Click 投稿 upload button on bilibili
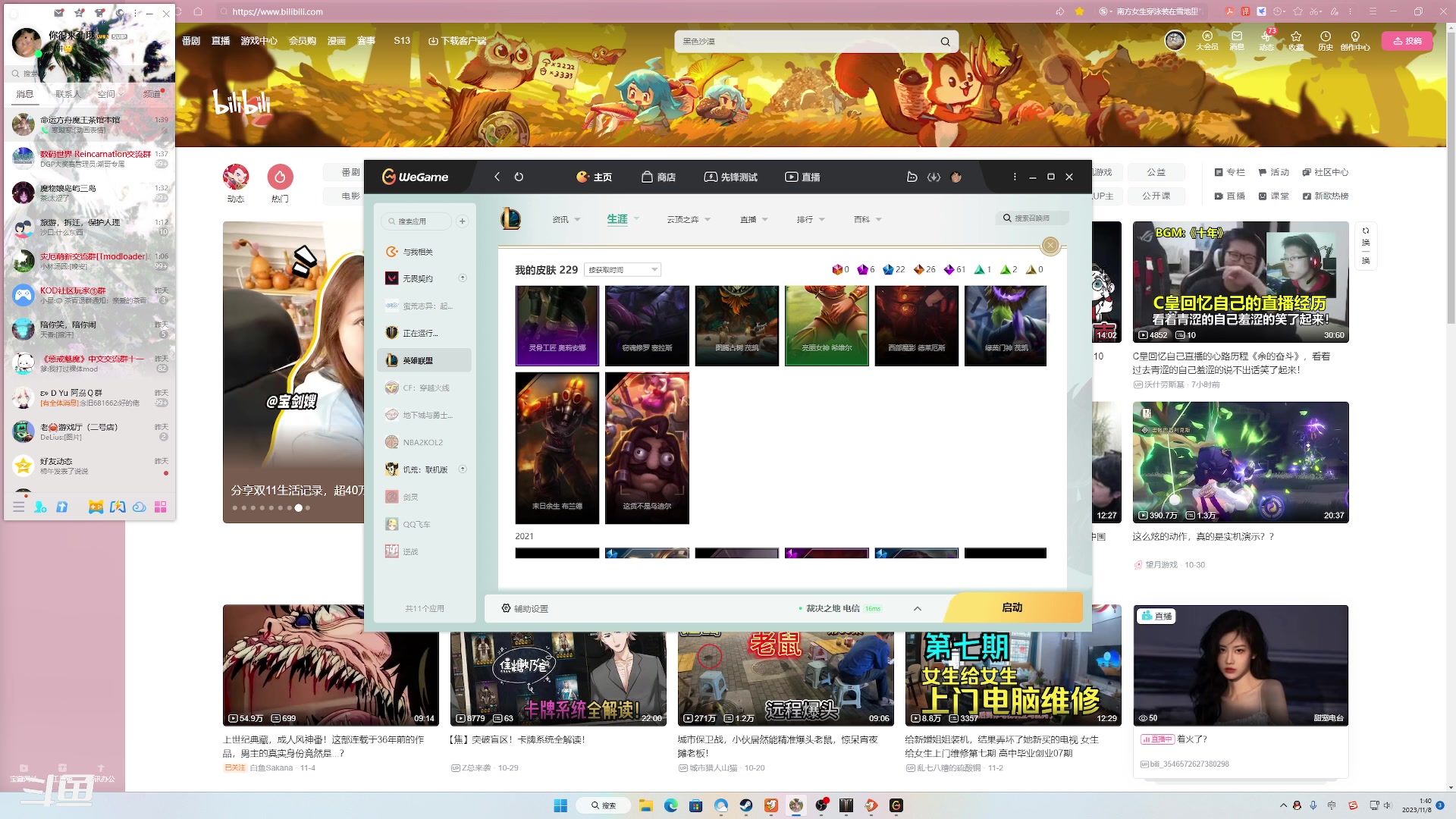The width and height of the screenshot is (1456, 819). coord(1407,41)
